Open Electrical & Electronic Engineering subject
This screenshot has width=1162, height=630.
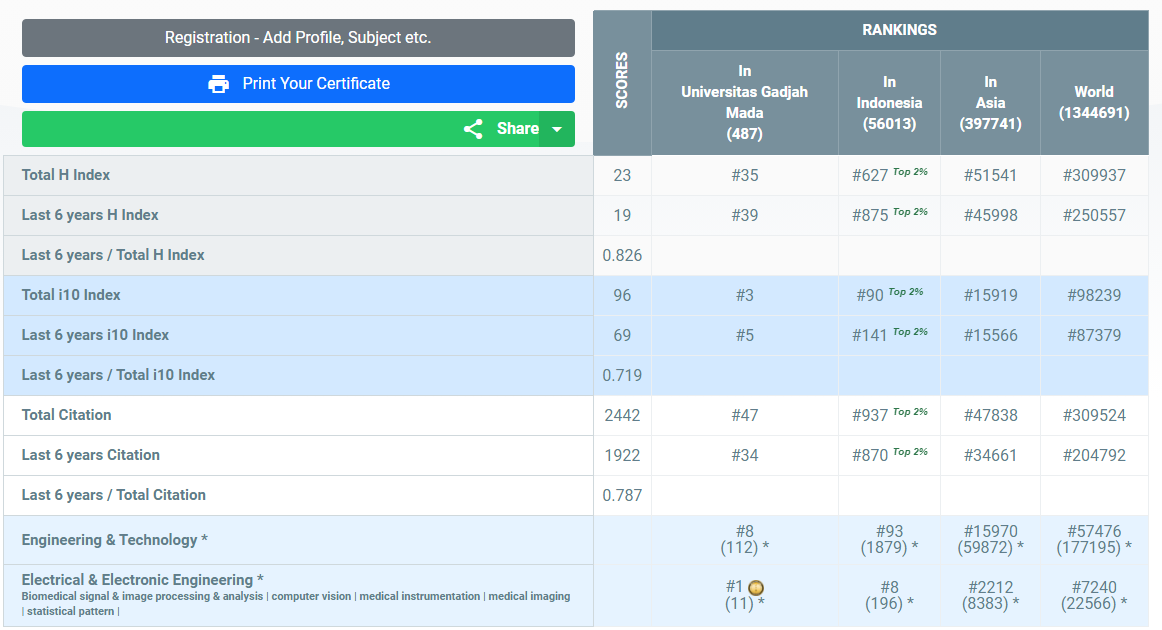143,580
